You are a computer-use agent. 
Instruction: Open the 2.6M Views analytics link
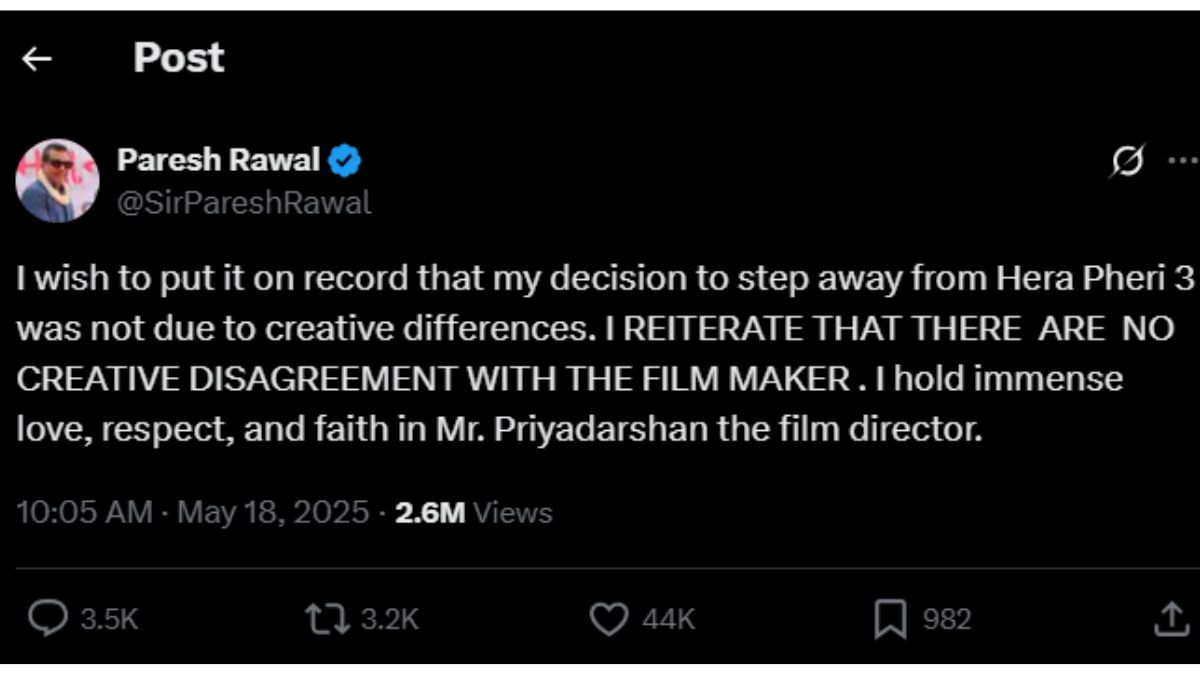474,513
